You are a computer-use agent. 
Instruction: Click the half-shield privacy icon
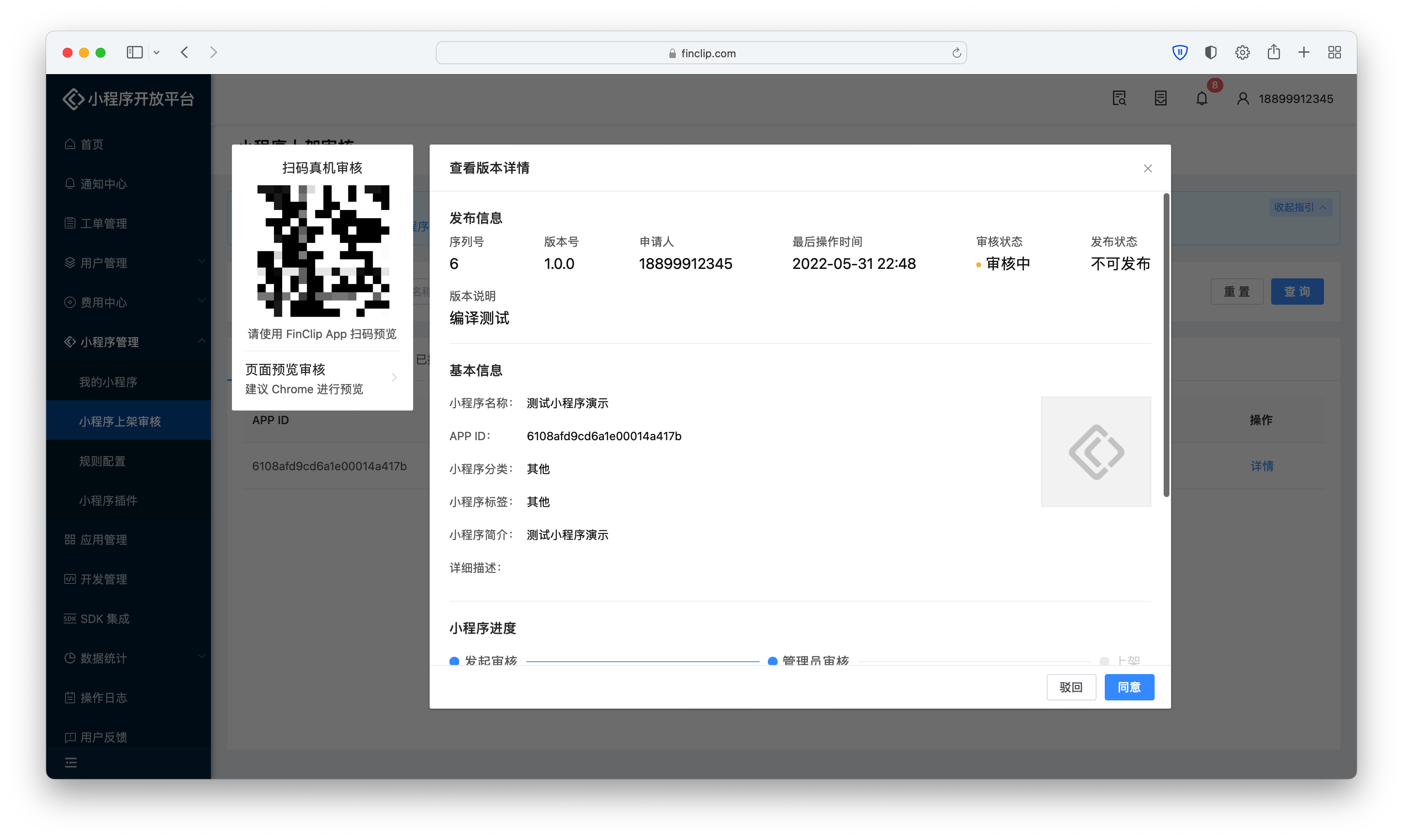pyautogui.click(x=1211, y=53)
